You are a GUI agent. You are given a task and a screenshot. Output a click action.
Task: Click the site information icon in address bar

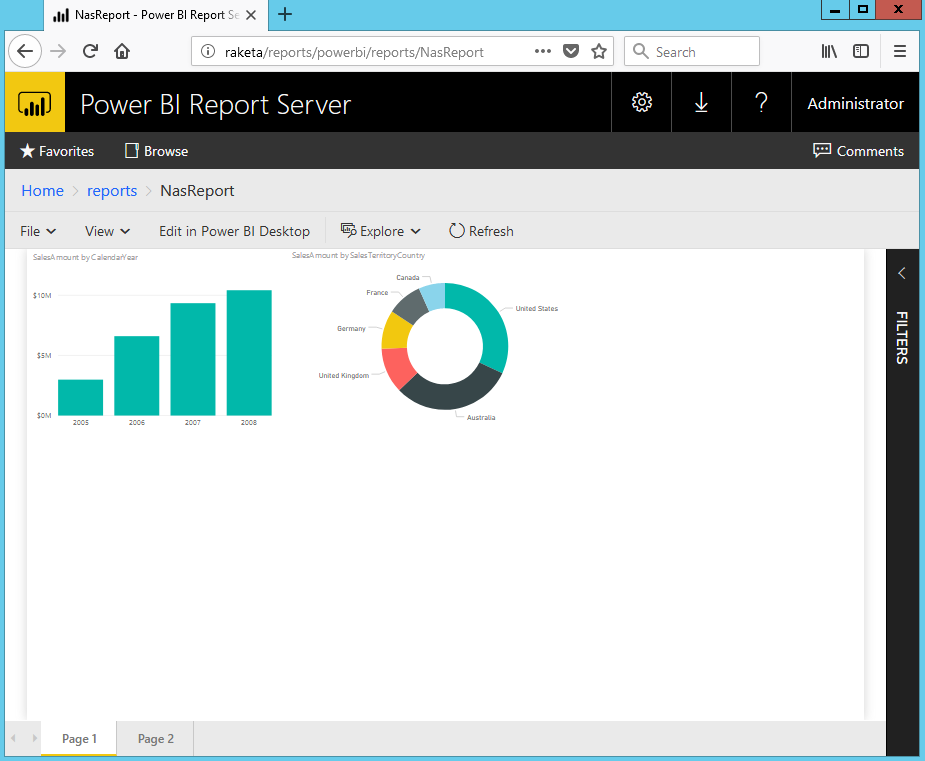click(x=208, y=52)
